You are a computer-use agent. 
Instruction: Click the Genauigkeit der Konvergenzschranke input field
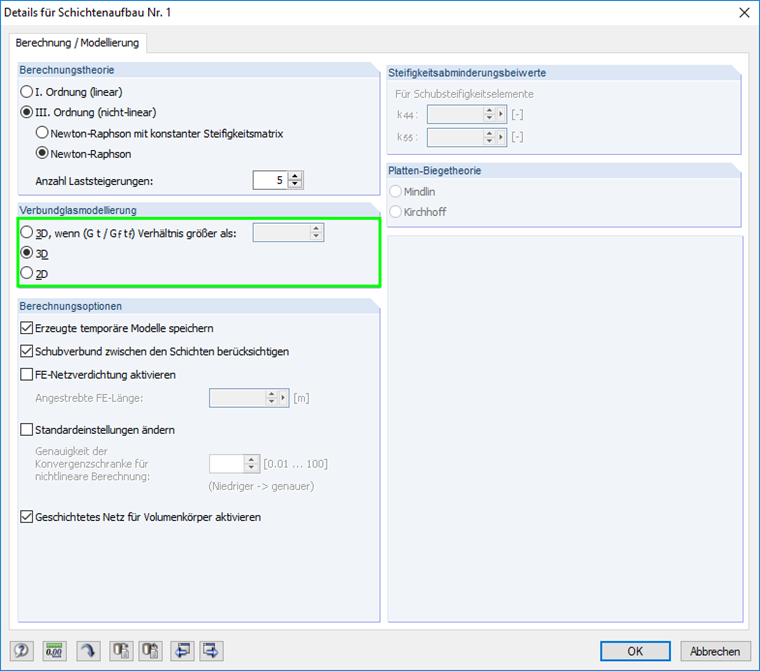point(227,464)
